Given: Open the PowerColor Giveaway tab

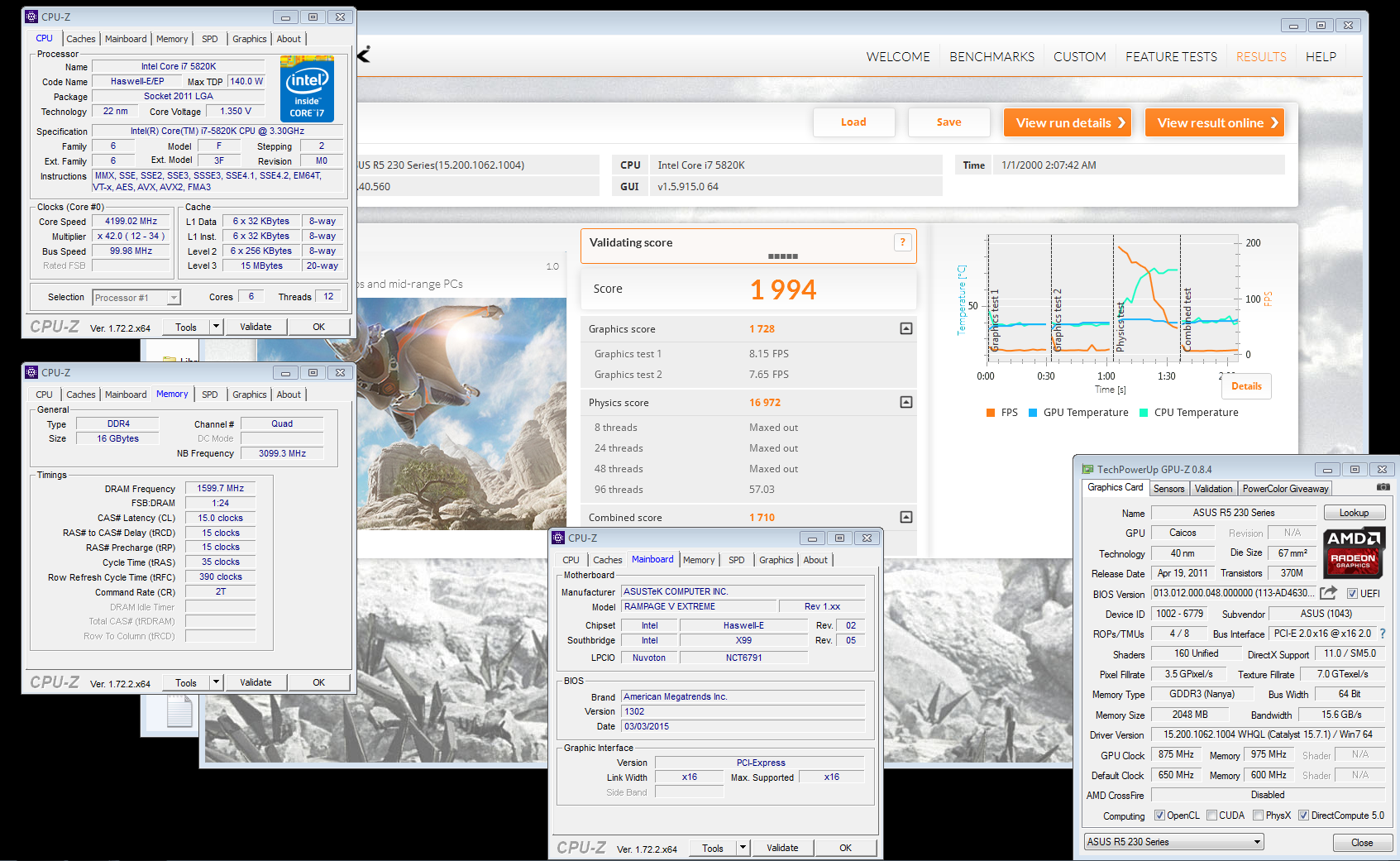Looking at the screenshot, I should 1285,489.
